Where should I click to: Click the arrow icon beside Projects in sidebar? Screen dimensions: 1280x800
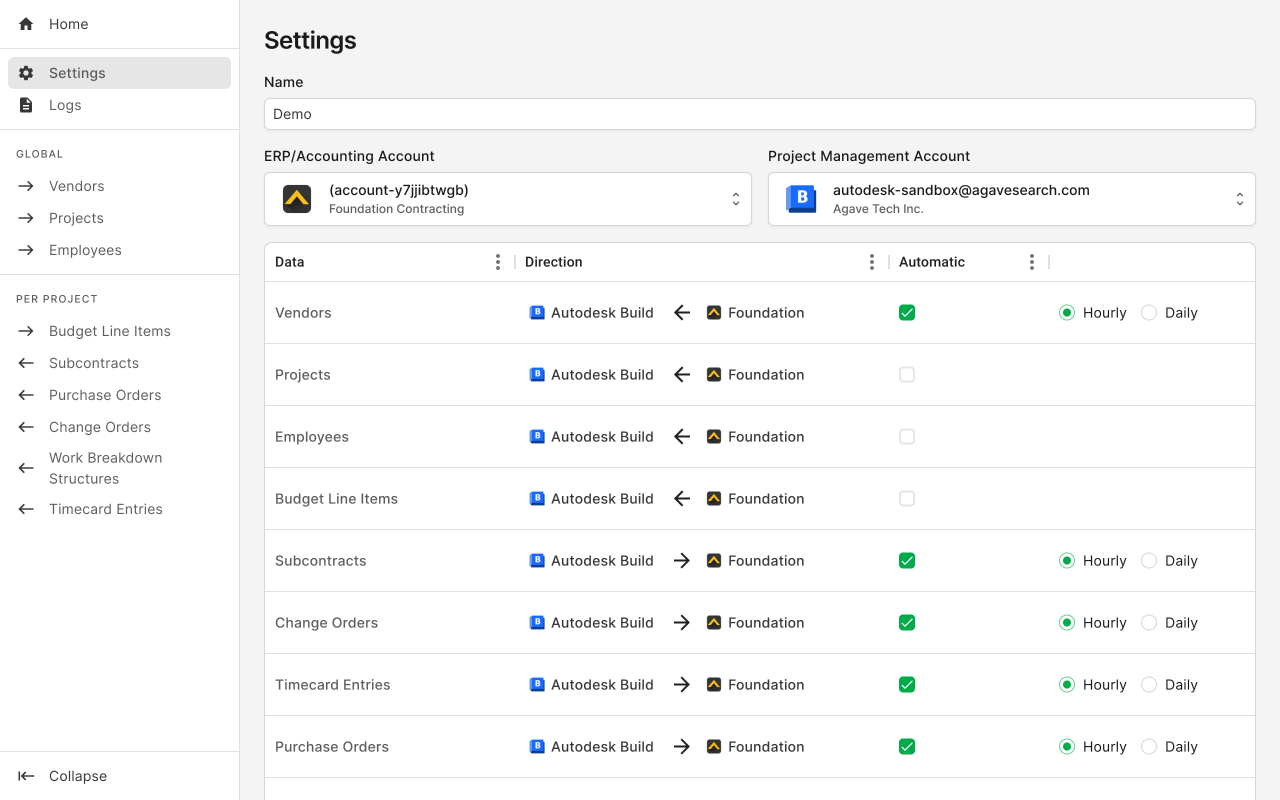tap(26, 218)
